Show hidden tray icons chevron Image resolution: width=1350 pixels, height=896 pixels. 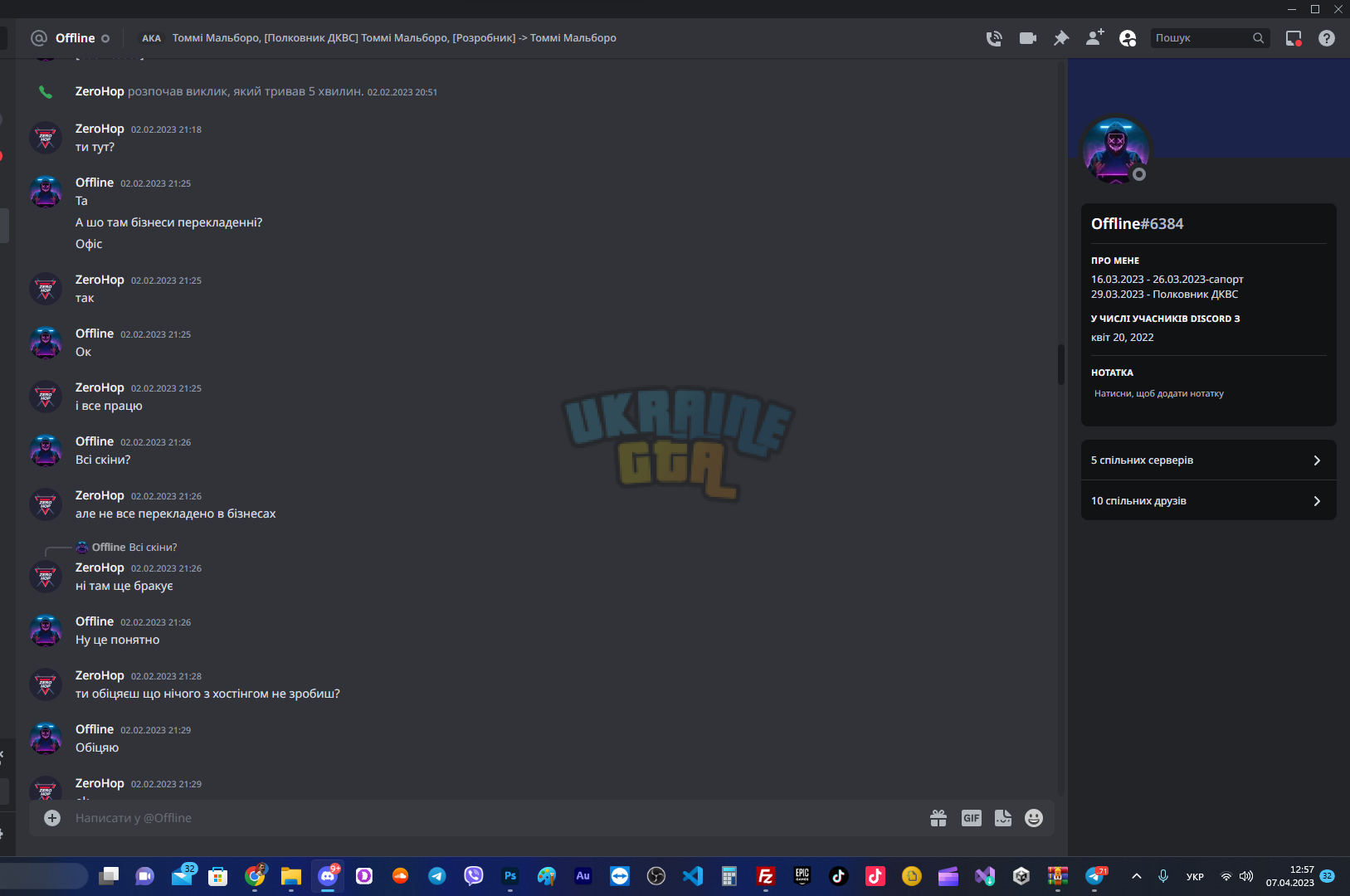(1137, 876)
